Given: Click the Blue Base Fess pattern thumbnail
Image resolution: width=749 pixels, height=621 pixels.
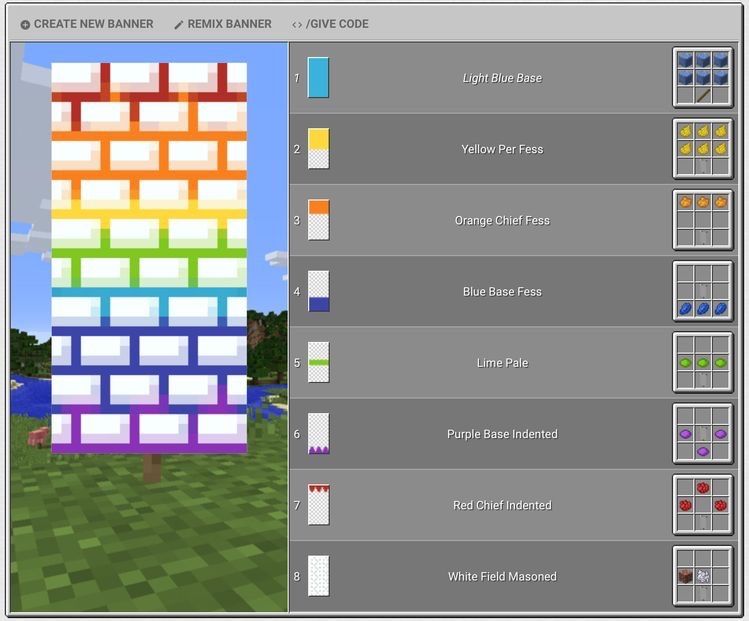Looking at the screenshot, I should click(x=318, y=292).
